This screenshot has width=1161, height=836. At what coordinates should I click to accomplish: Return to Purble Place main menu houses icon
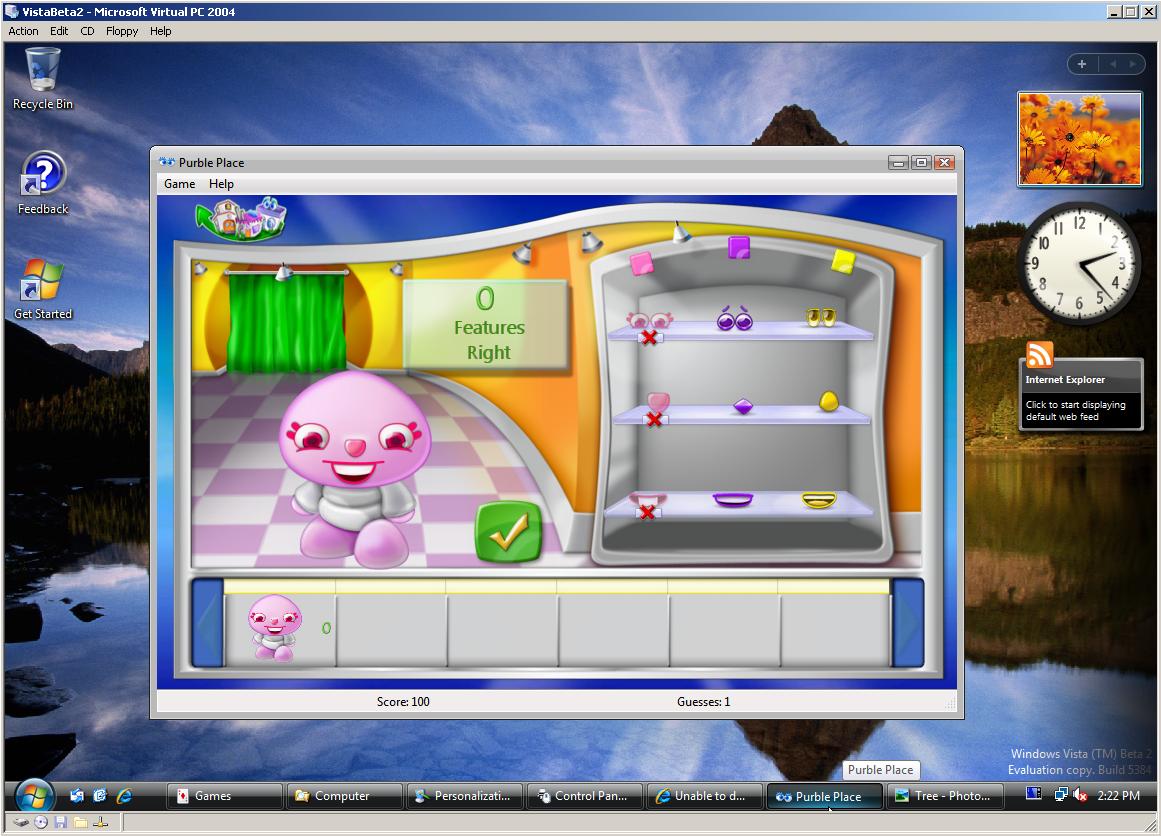tap(241, 219)
